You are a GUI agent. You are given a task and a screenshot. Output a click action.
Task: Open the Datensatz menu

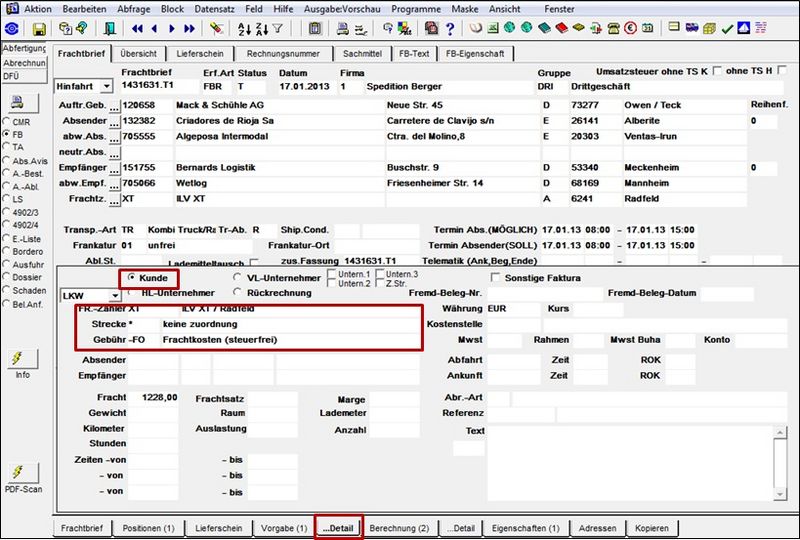click(x=214, y=9)
